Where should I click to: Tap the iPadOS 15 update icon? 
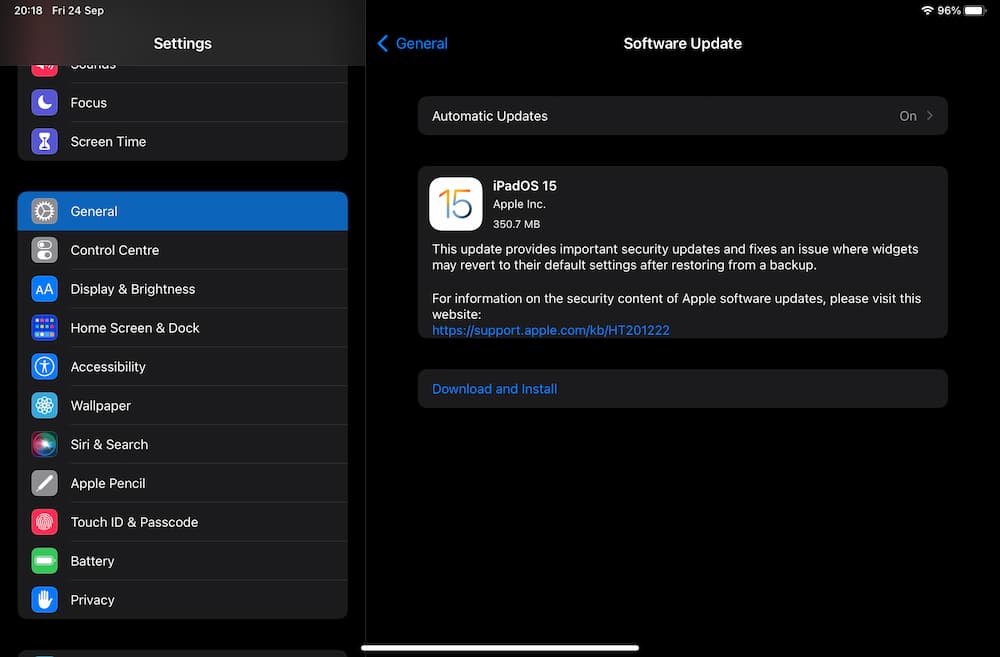(x=455, y=204)
